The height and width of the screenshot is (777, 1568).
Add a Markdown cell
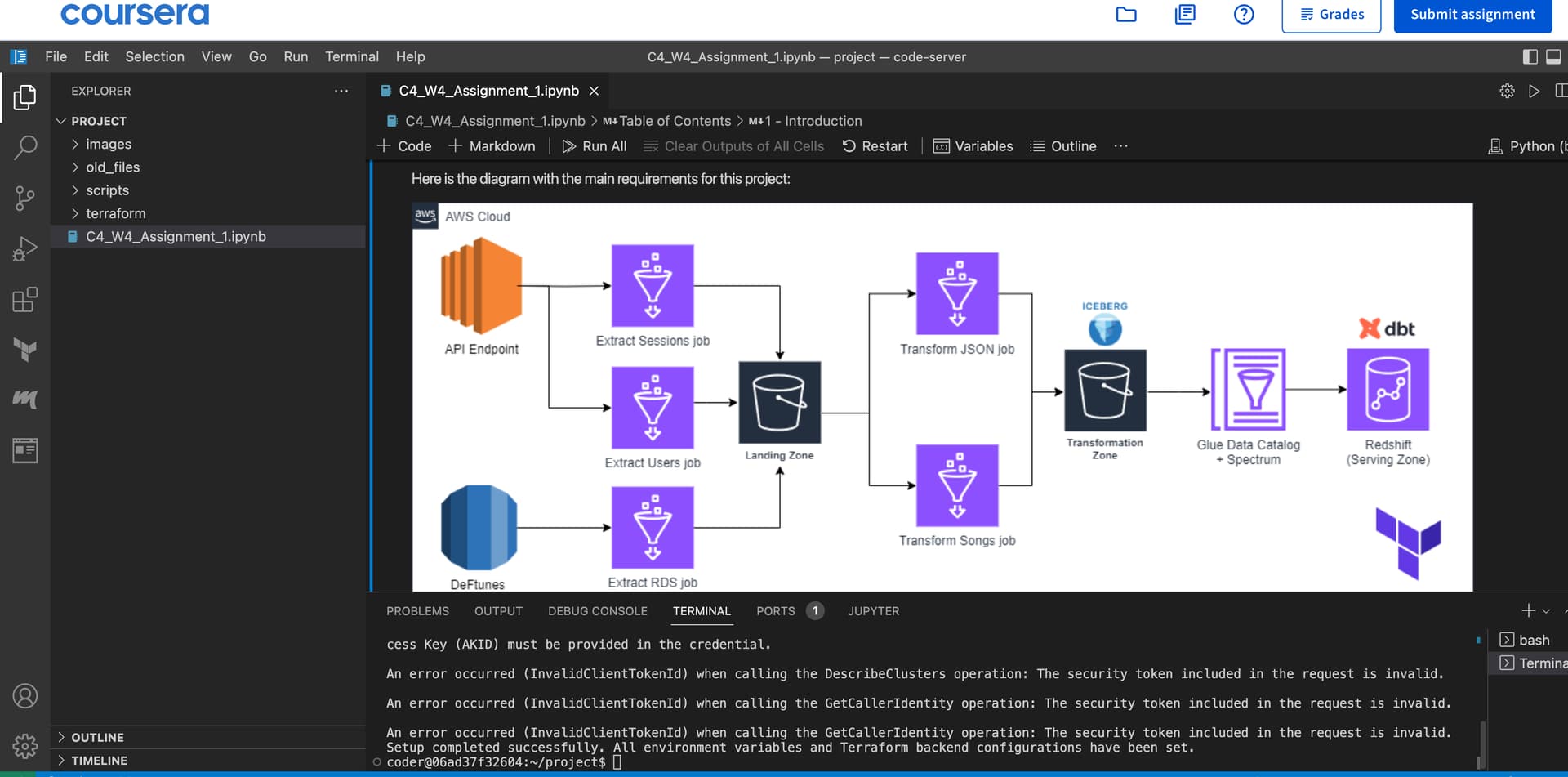[492, 146]
